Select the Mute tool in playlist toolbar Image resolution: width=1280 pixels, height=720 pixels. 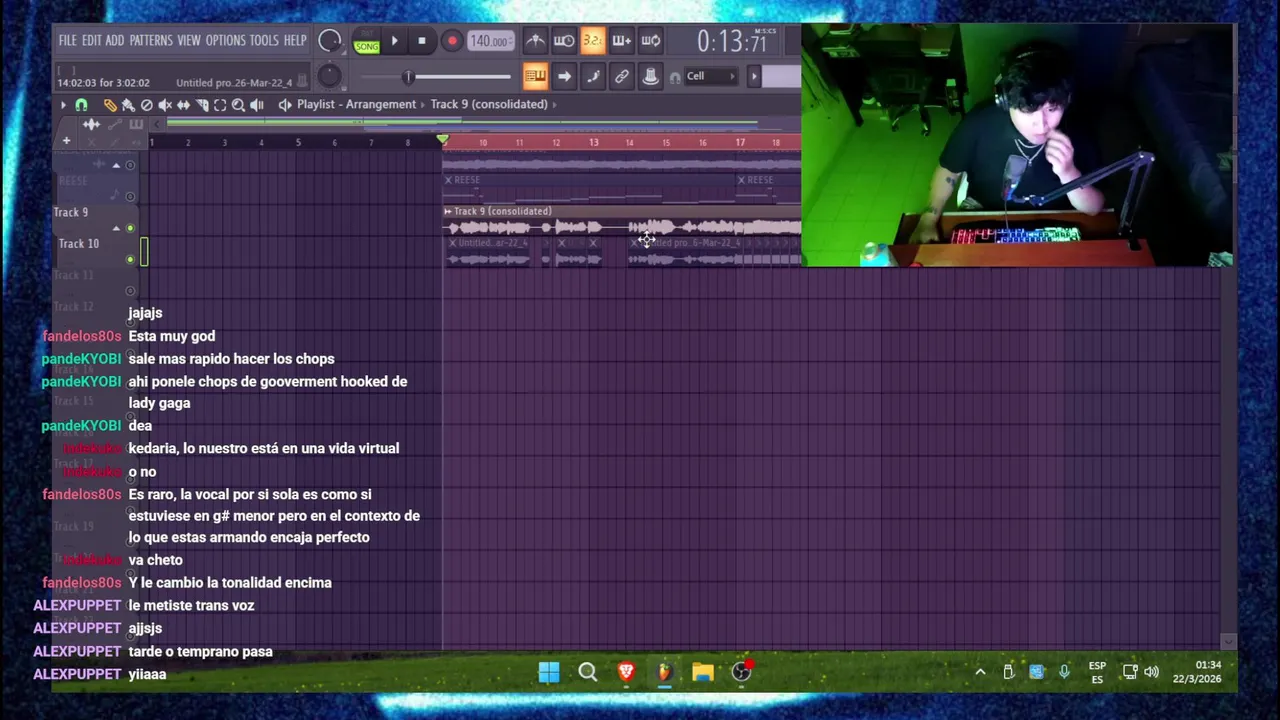click(x=165, y=104)
